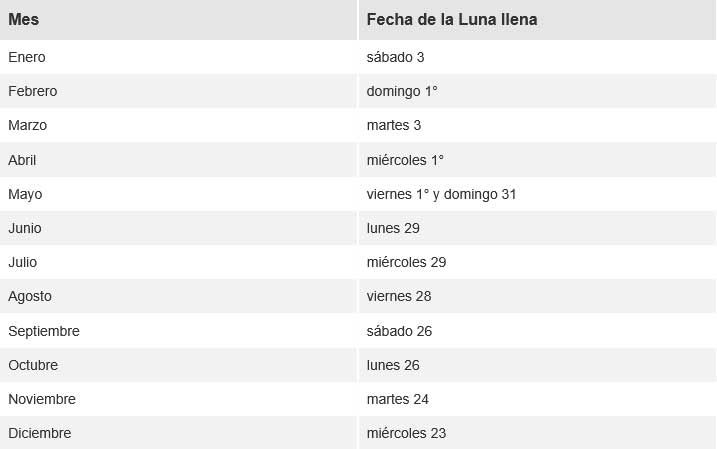
Task: Click the 'miércoles 29' date for Julio
Action: pyautogui.click(x=406, y=262)
